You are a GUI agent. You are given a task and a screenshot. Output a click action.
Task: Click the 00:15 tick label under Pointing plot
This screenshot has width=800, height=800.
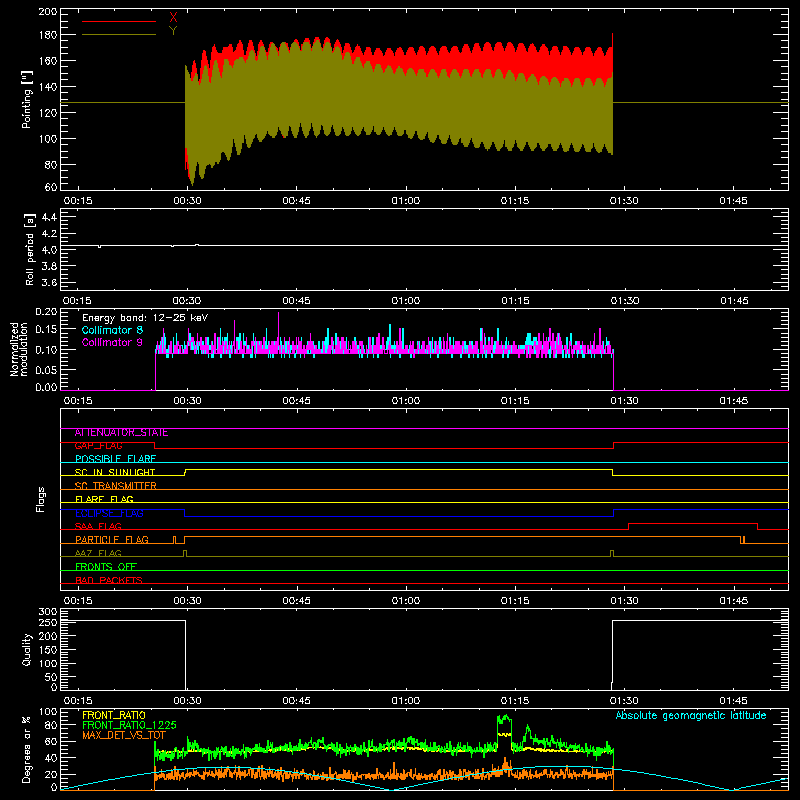click(x=78, y=201)
